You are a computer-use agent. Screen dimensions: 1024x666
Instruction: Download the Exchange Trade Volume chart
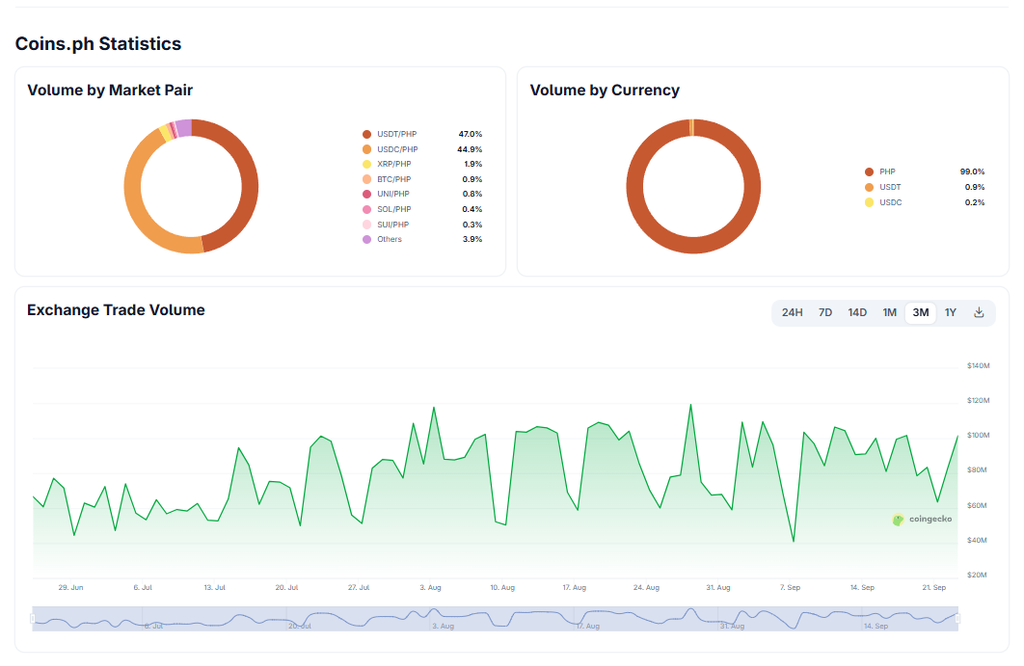tap(978, 312)
